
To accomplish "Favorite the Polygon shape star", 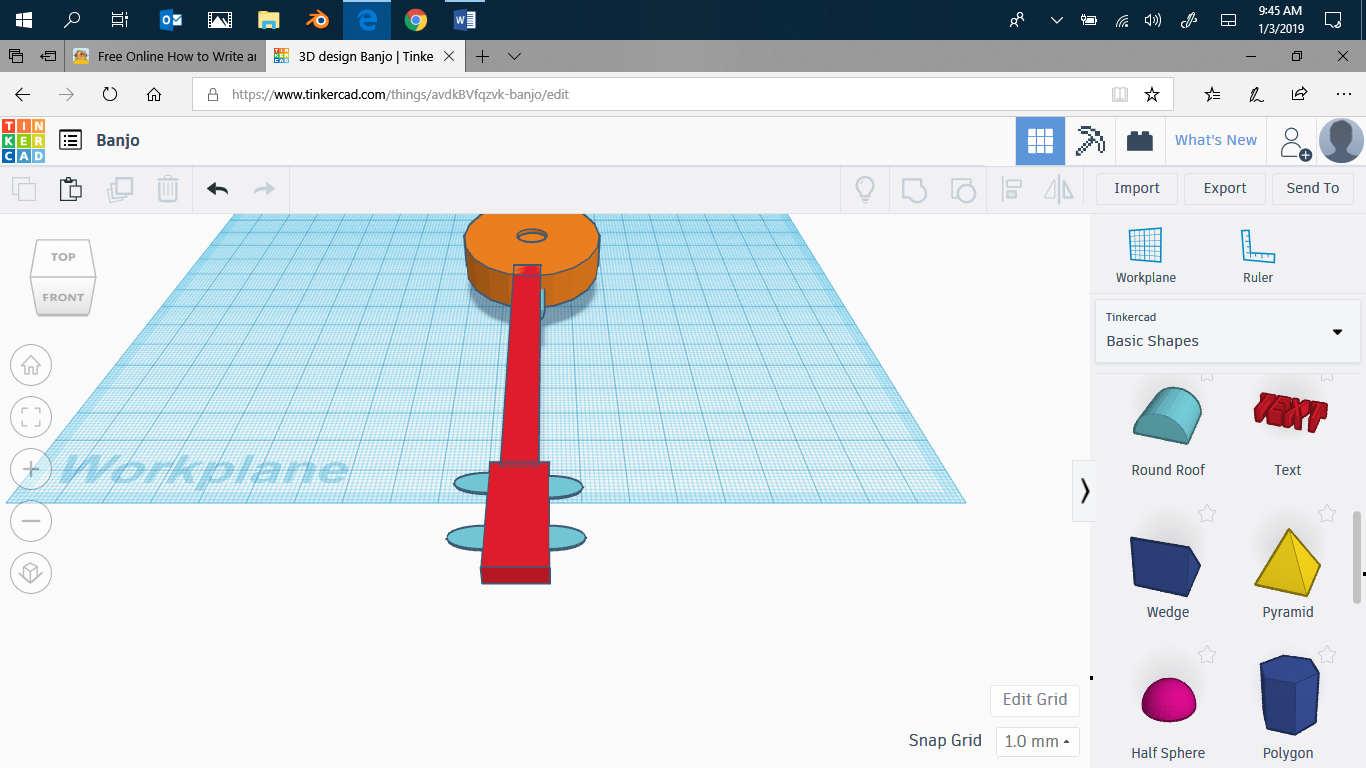I will point(1327,655).
